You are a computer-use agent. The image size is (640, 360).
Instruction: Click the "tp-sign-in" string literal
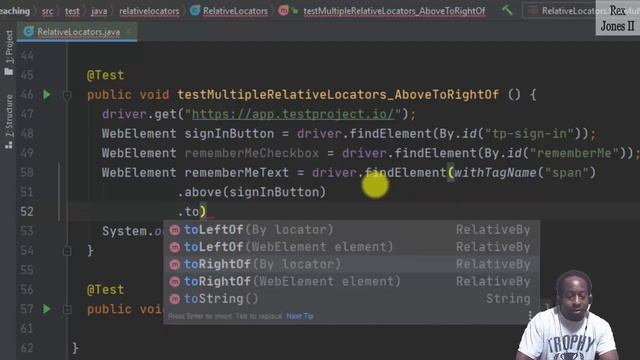click(x=529, y=134)
